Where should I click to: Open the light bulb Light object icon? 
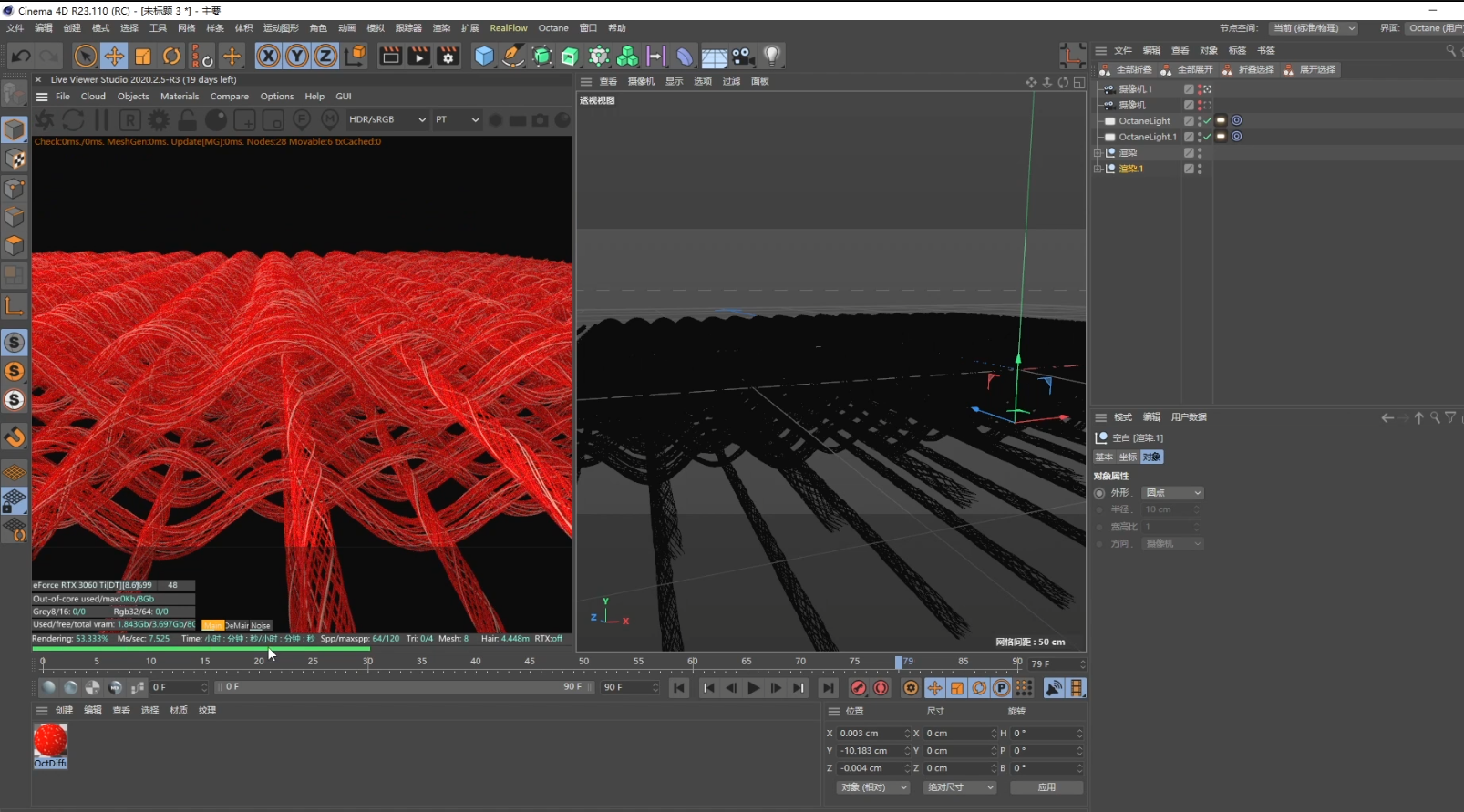(x=771, y=57)
